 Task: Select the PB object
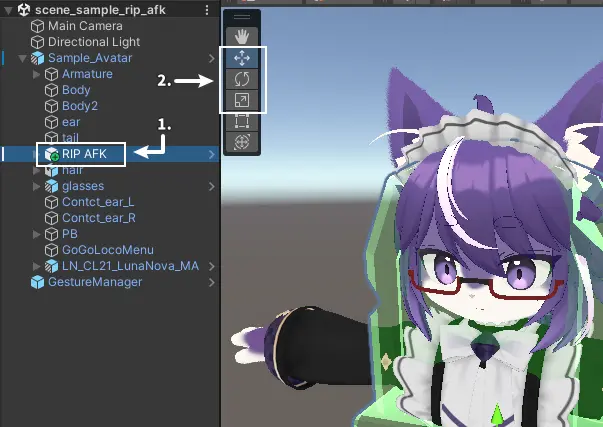[x=70, y=234]
